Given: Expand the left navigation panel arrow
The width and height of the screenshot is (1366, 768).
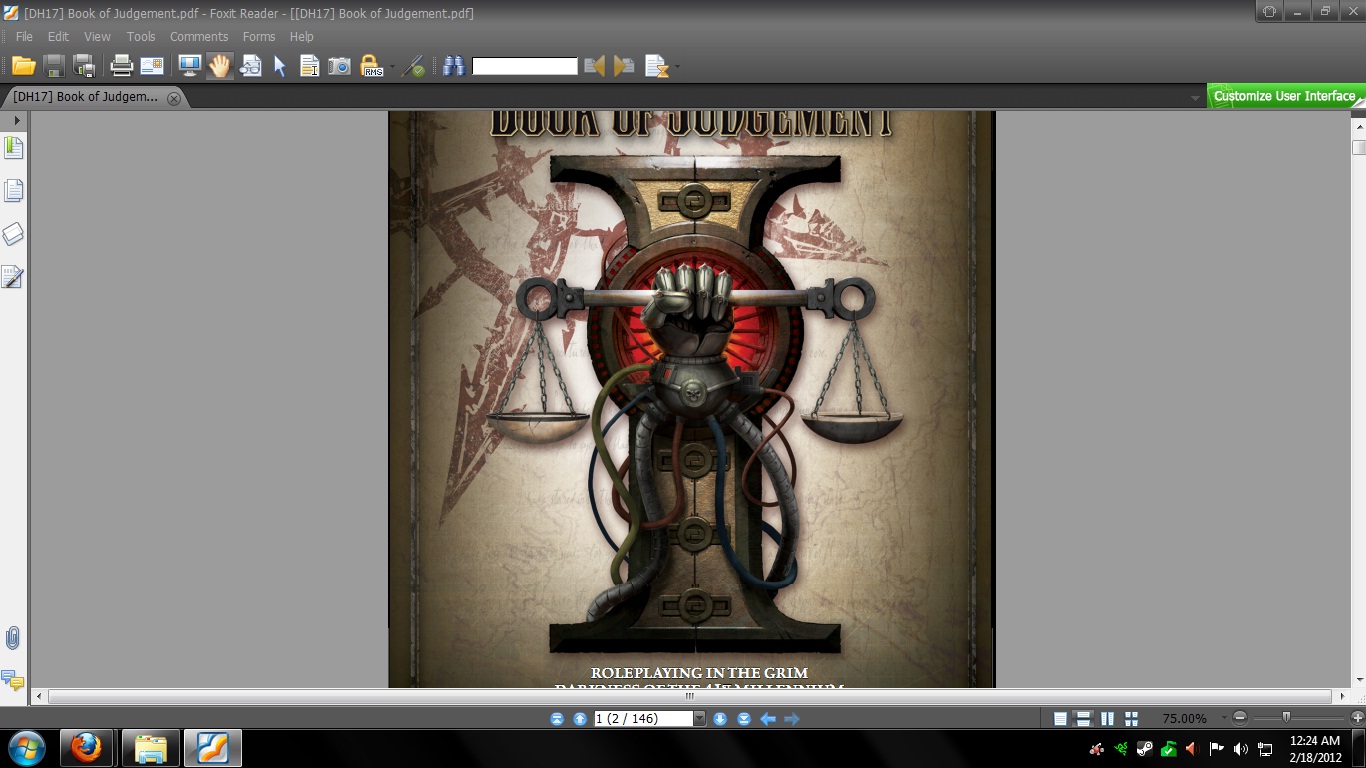Looking at the screenshot, I should [x=17, y=120].
